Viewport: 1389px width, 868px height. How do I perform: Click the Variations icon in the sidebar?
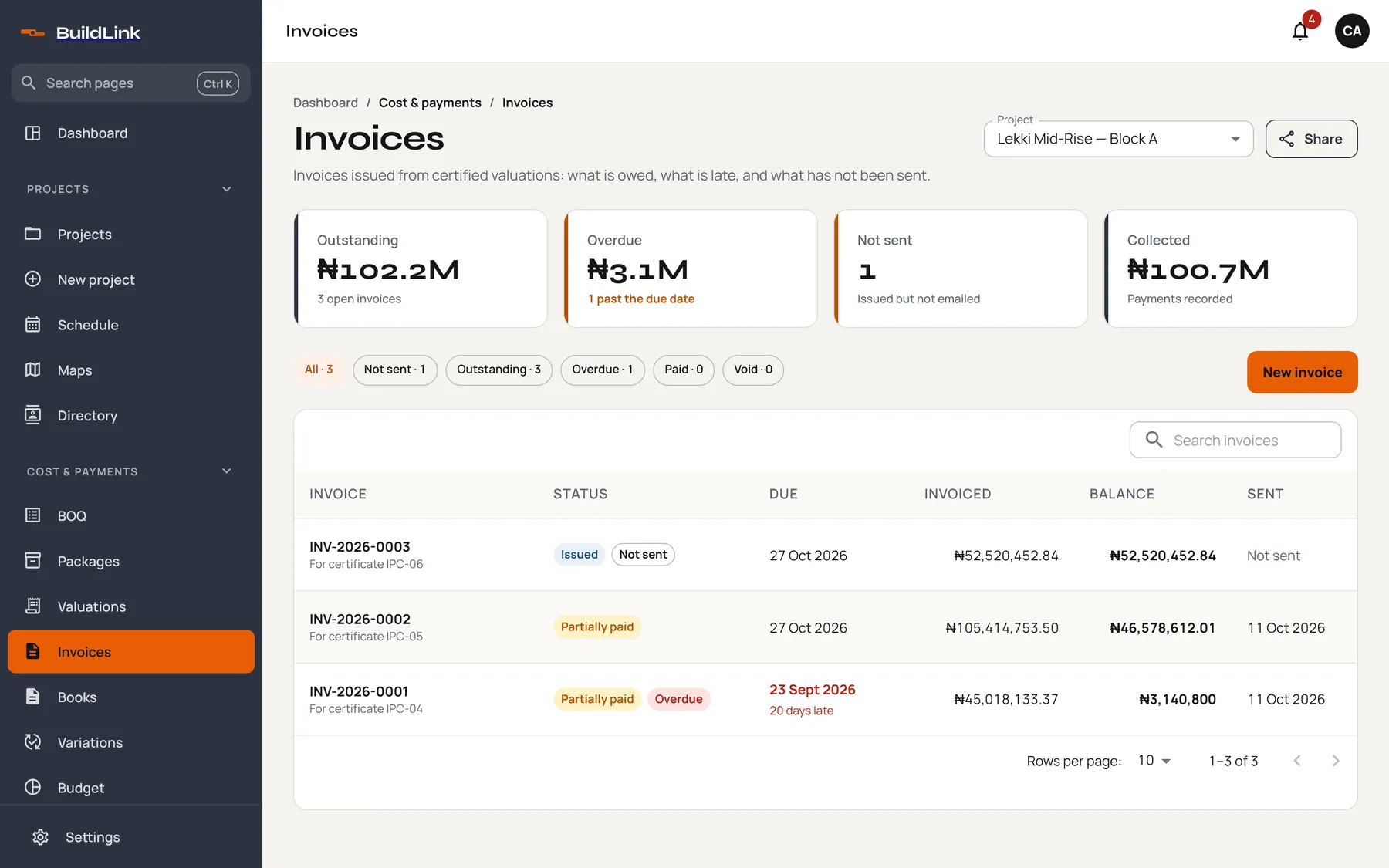pyautogui.click(x=32, y=742)
